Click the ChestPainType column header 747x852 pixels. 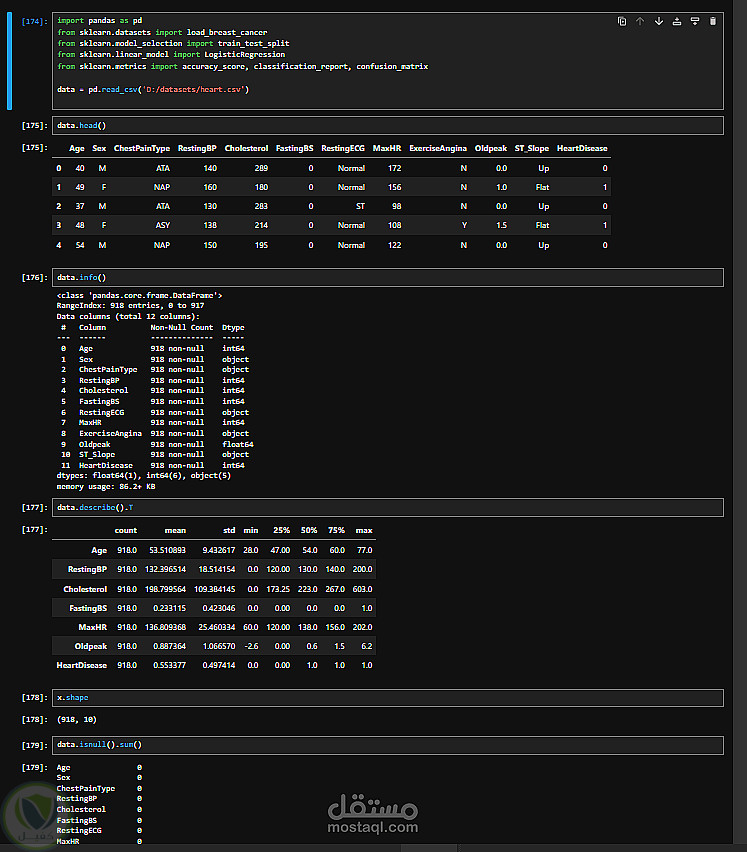click(142, 148)
